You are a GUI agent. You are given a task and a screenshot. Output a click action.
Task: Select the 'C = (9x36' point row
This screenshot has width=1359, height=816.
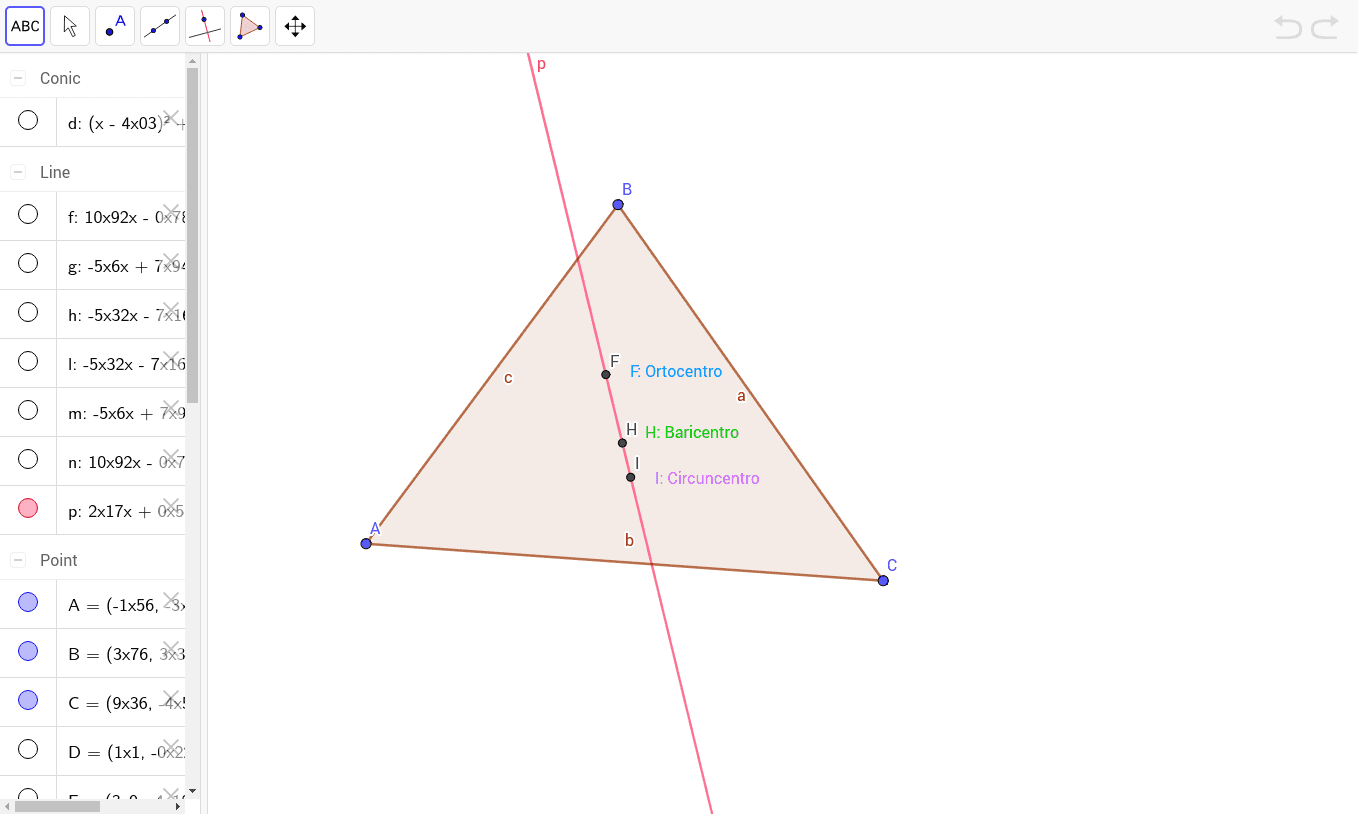tap(93, 702)
